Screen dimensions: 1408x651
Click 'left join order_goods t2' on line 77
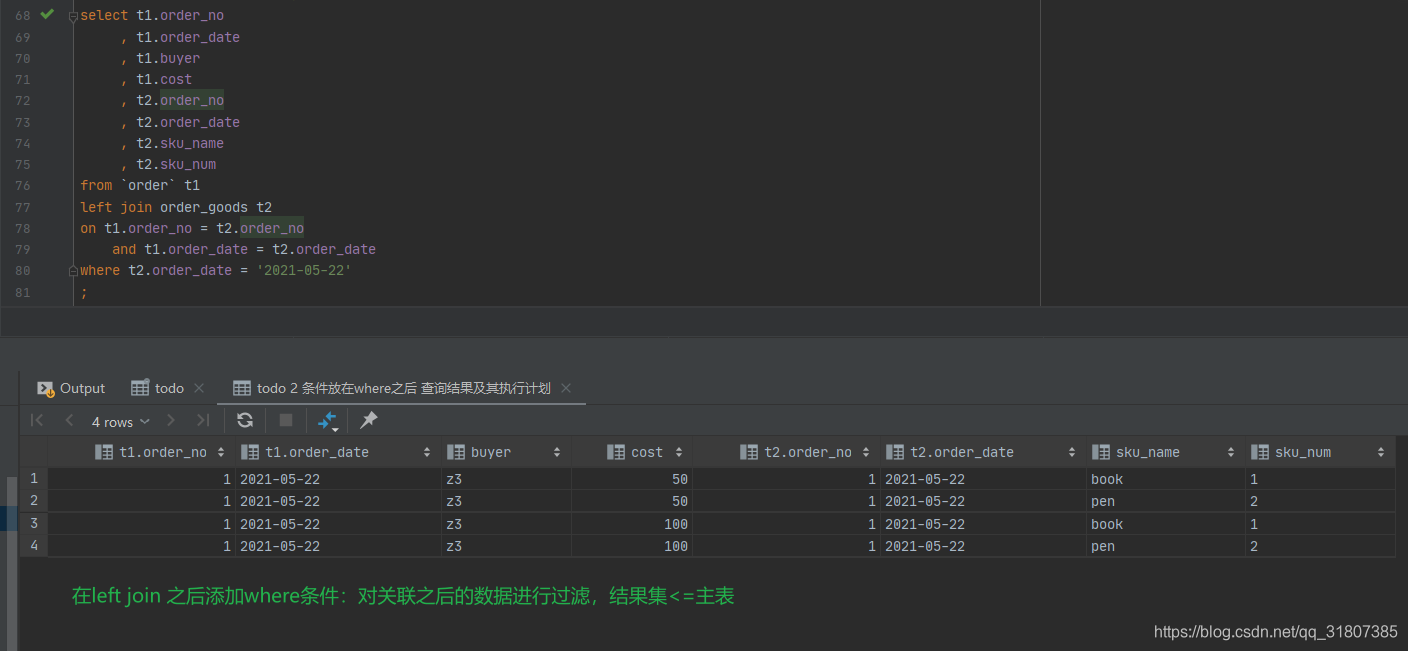(176, 207)
